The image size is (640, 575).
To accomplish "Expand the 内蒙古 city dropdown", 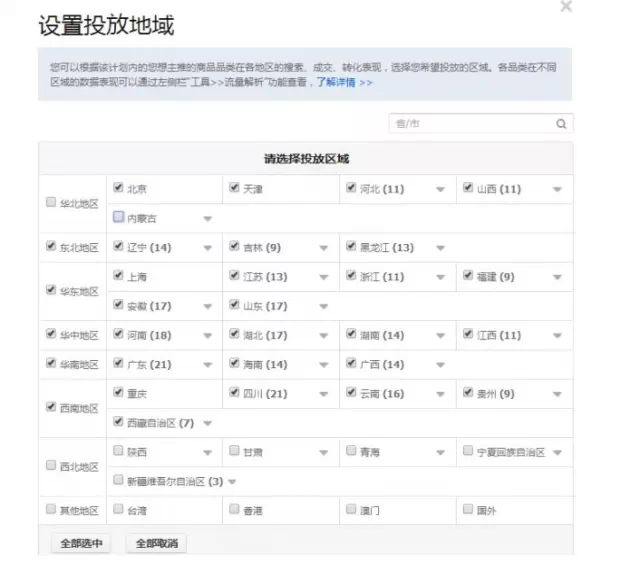I will (208, 219).
